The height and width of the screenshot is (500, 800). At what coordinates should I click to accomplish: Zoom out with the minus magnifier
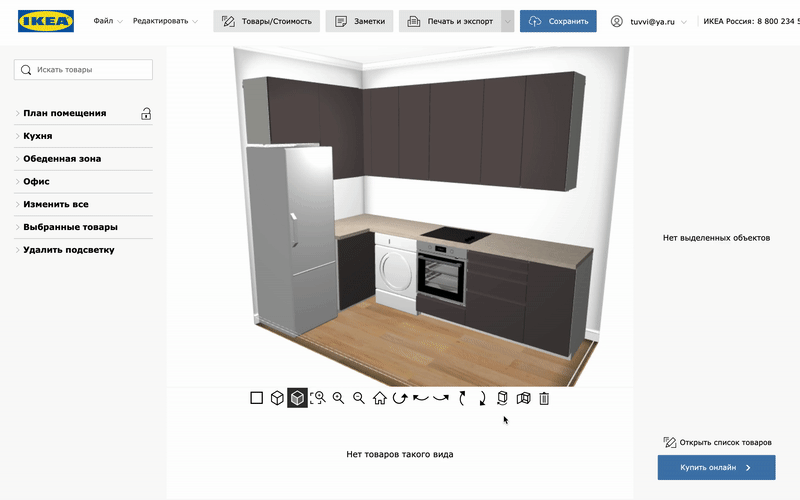click(359, 398)
